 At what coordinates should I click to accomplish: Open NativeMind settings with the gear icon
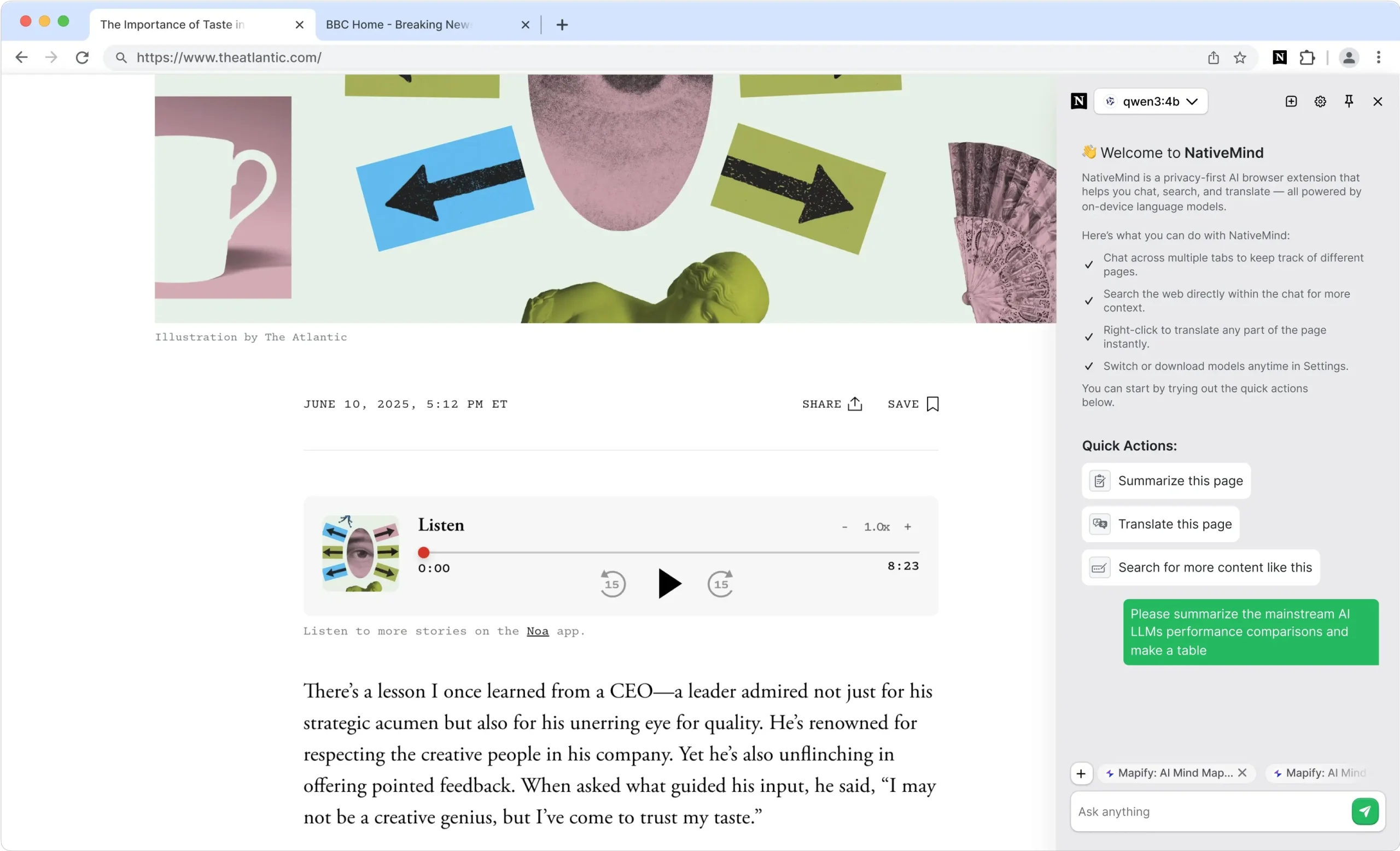tap(1319, 101)
